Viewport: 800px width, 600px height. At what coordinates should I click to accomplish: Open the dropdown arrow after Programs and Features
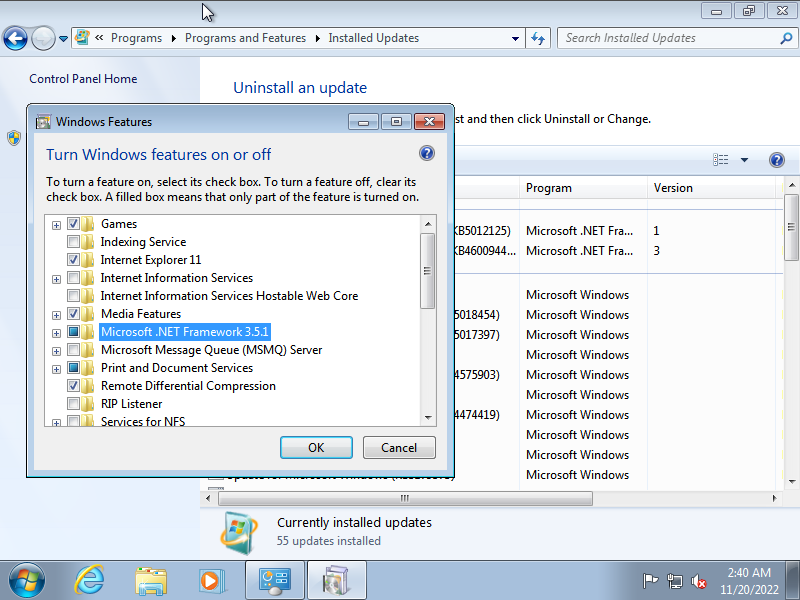point(317,39)
